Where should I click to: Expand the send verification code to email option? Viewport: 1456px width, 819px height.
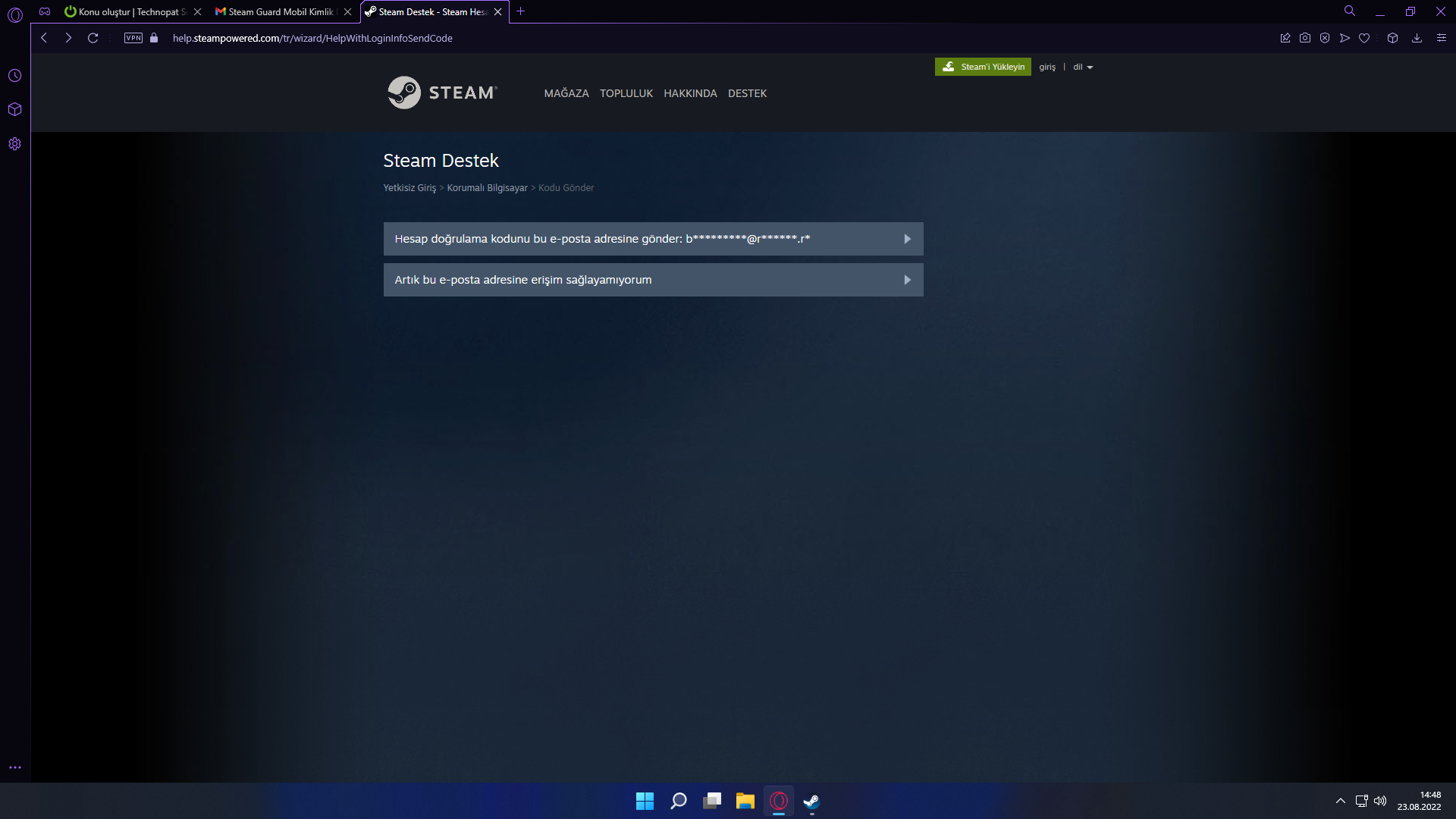point(653,239)
